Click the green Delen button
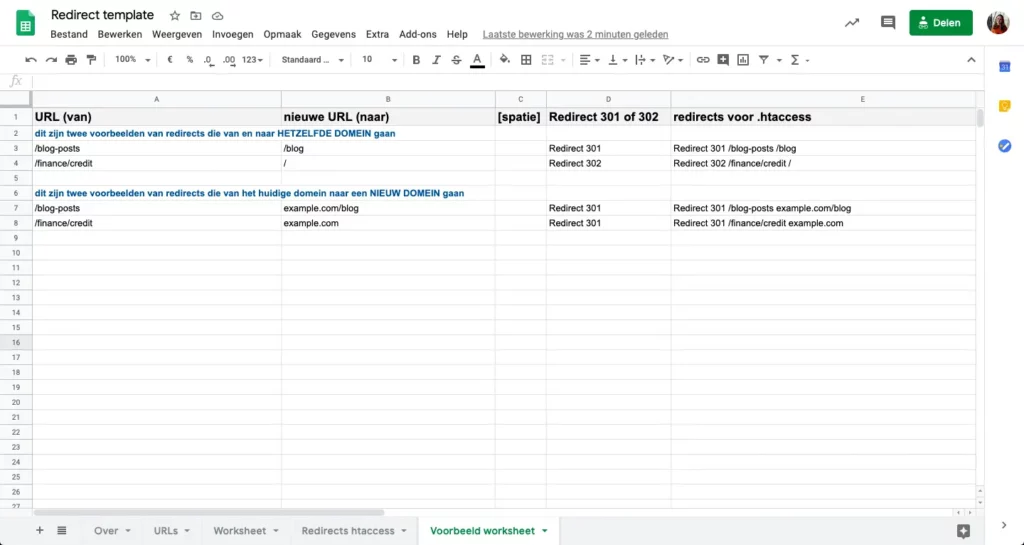The width and height of the screenshot is (1024, 545). (940, 23)
